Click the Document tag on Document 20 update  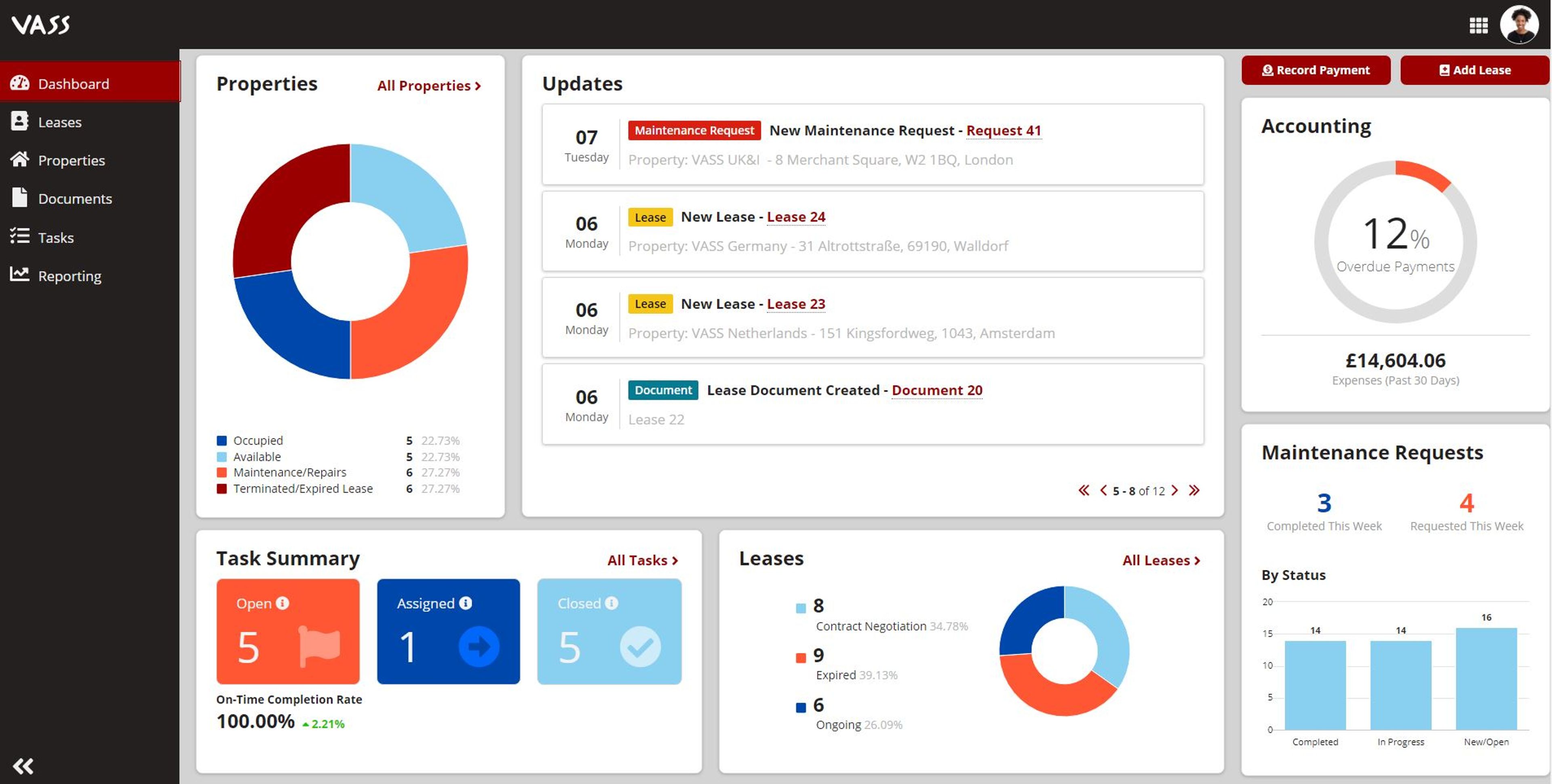click(663, 390)
